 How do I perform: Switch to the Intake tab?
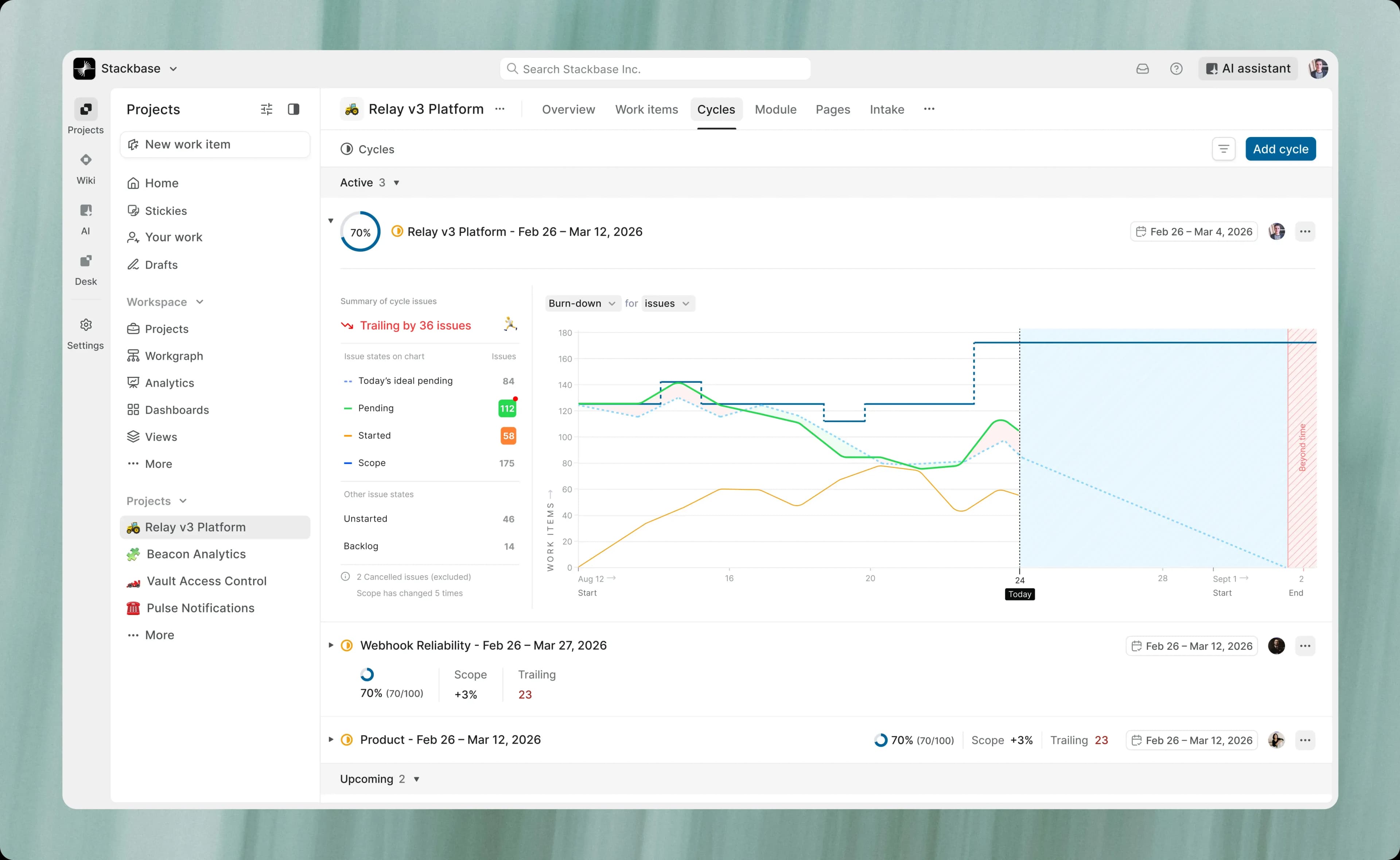click(887, 109)
